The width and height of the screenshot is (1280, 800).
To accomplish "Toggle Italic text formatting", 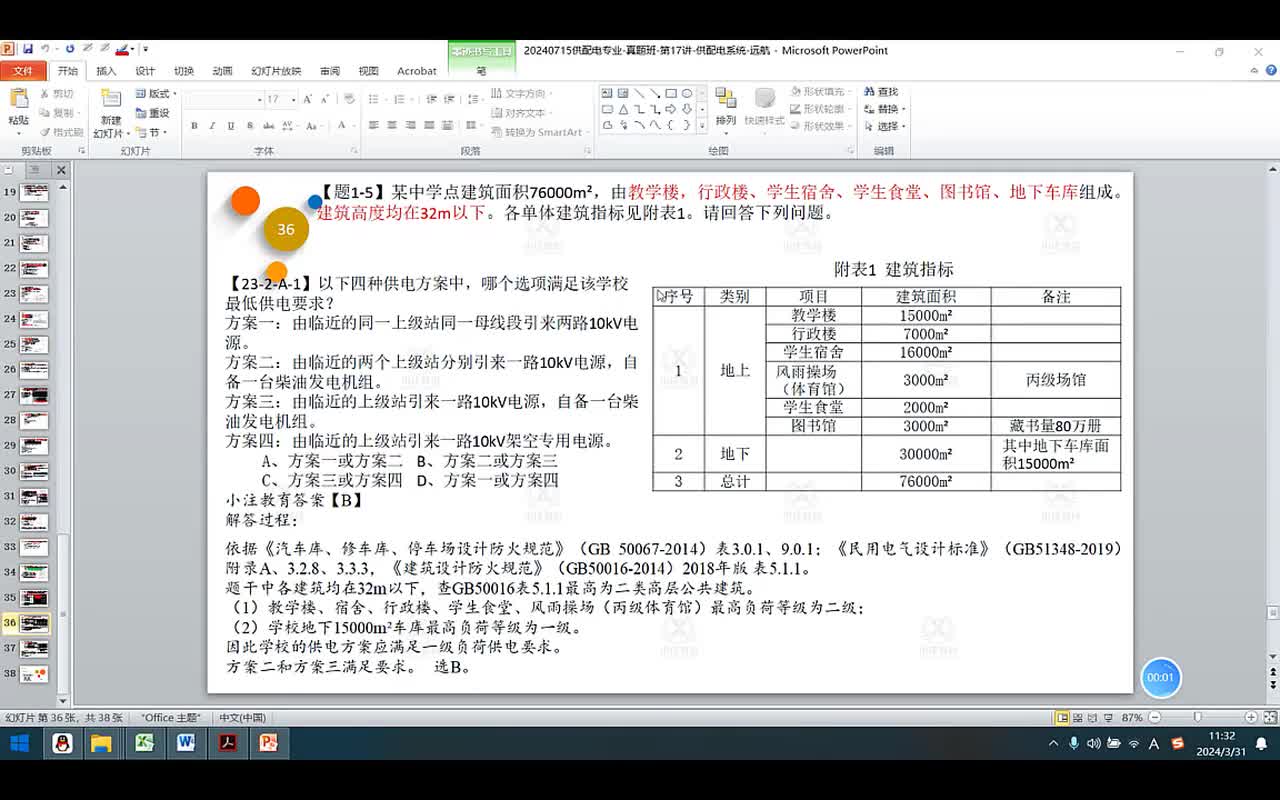I will pyautogui.click(x=212, y=126).
